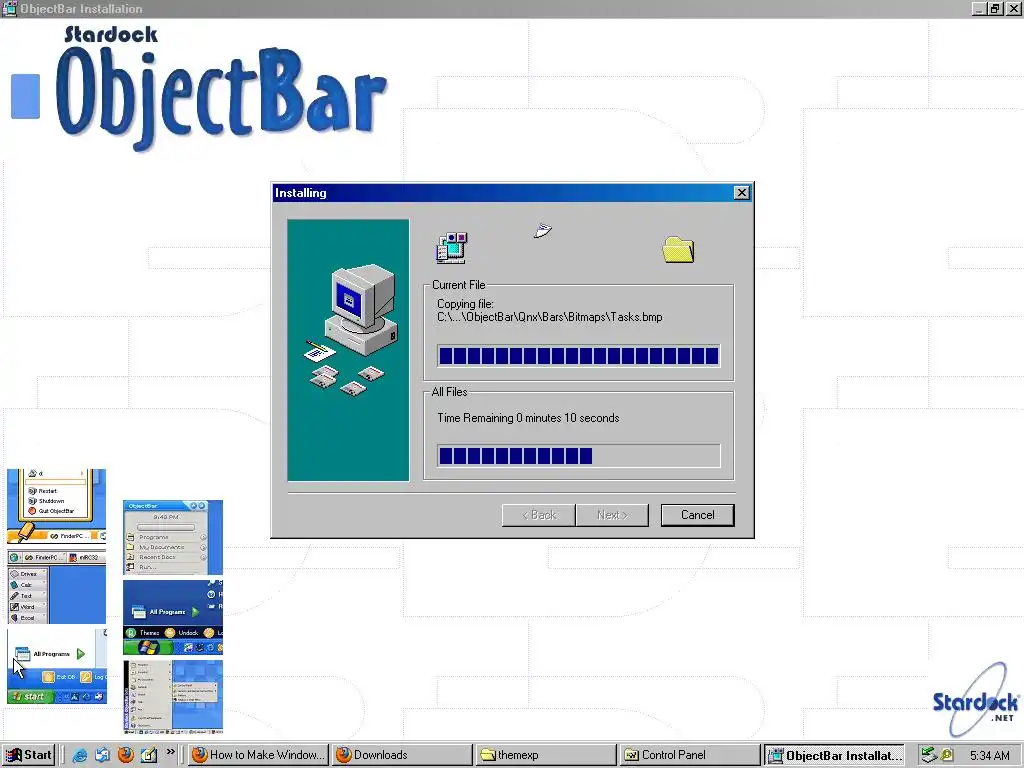
Task: Click the file path Tasks.bmp text
Action: point(550,317)
